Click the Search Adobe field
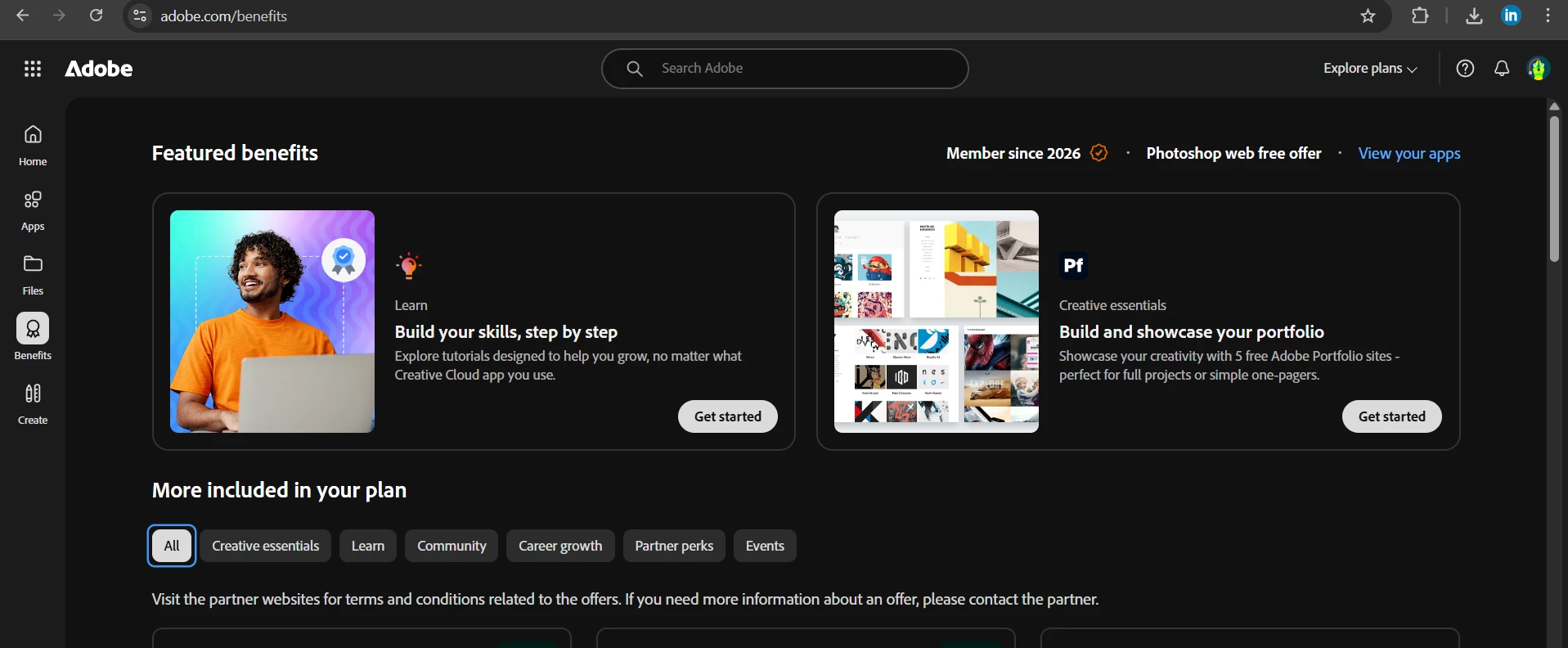1568x648 pixels. [785, 69]
